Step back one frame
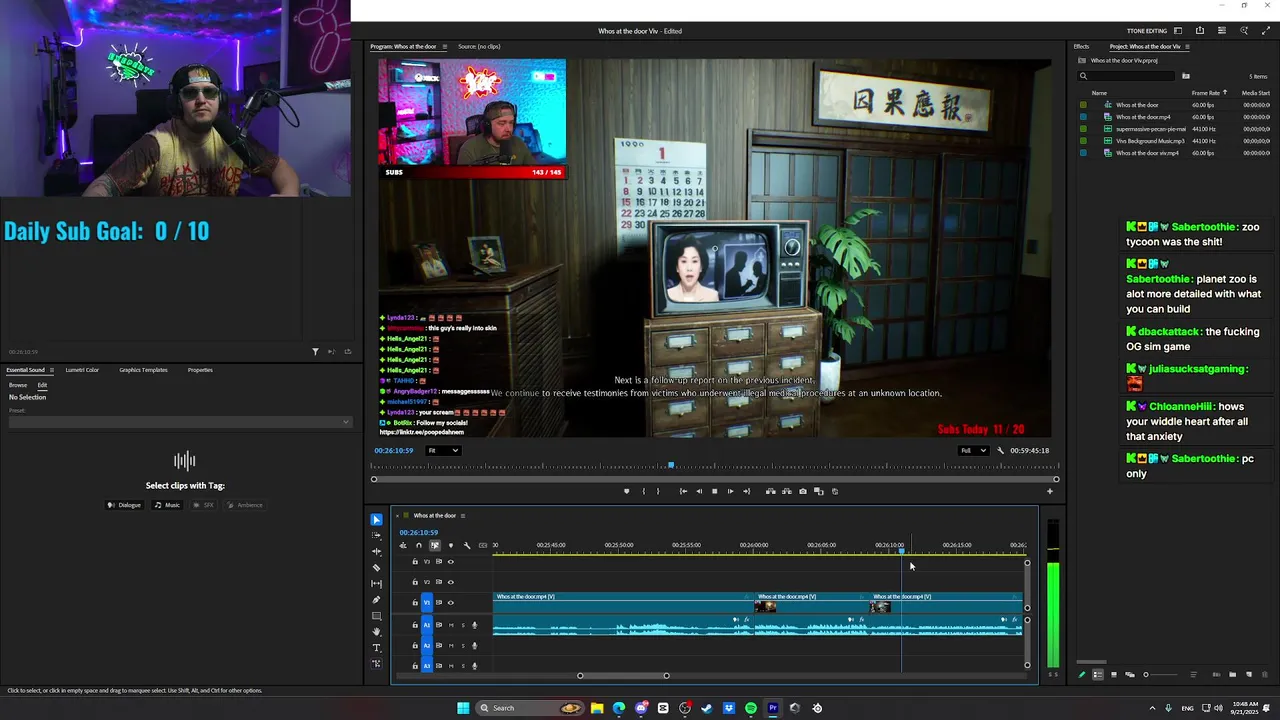The width and height of the screenshot is (1280, 720). pyautogui.click(x=699, y=491)
